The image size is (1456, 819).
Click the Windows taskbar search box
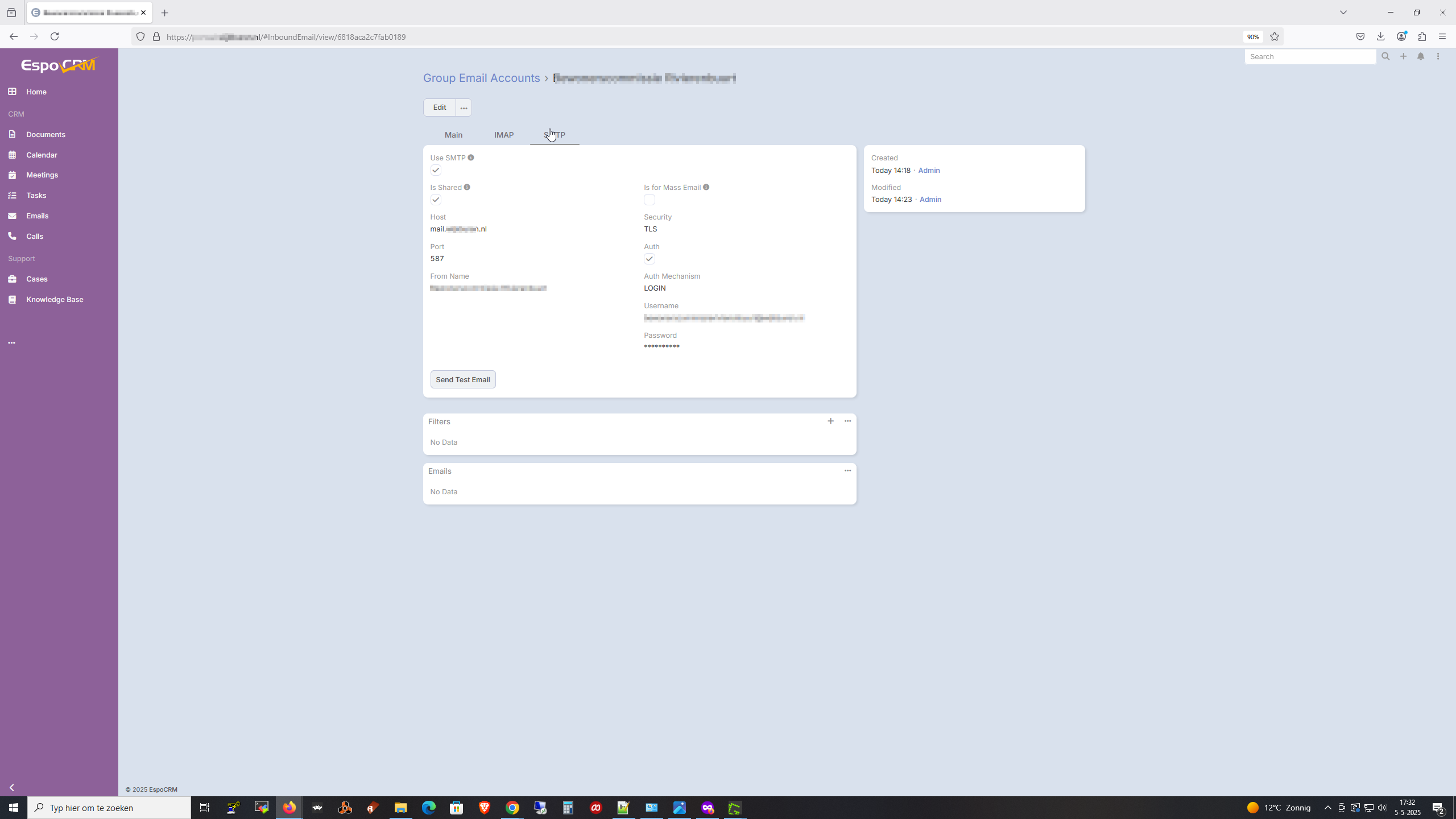pyautogui.click(x=109, y=808)
